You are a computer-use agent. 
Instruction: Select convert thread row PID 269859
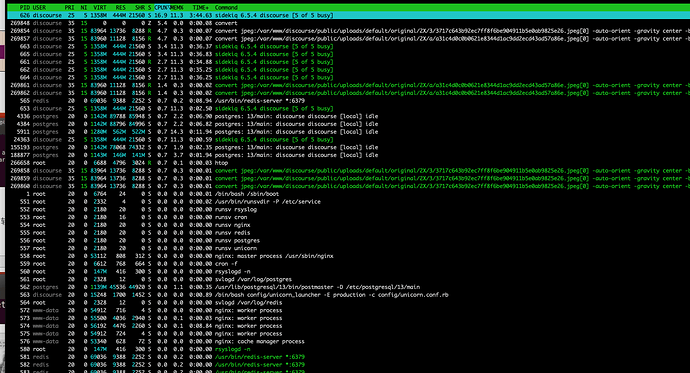click(x=349, y=179)
